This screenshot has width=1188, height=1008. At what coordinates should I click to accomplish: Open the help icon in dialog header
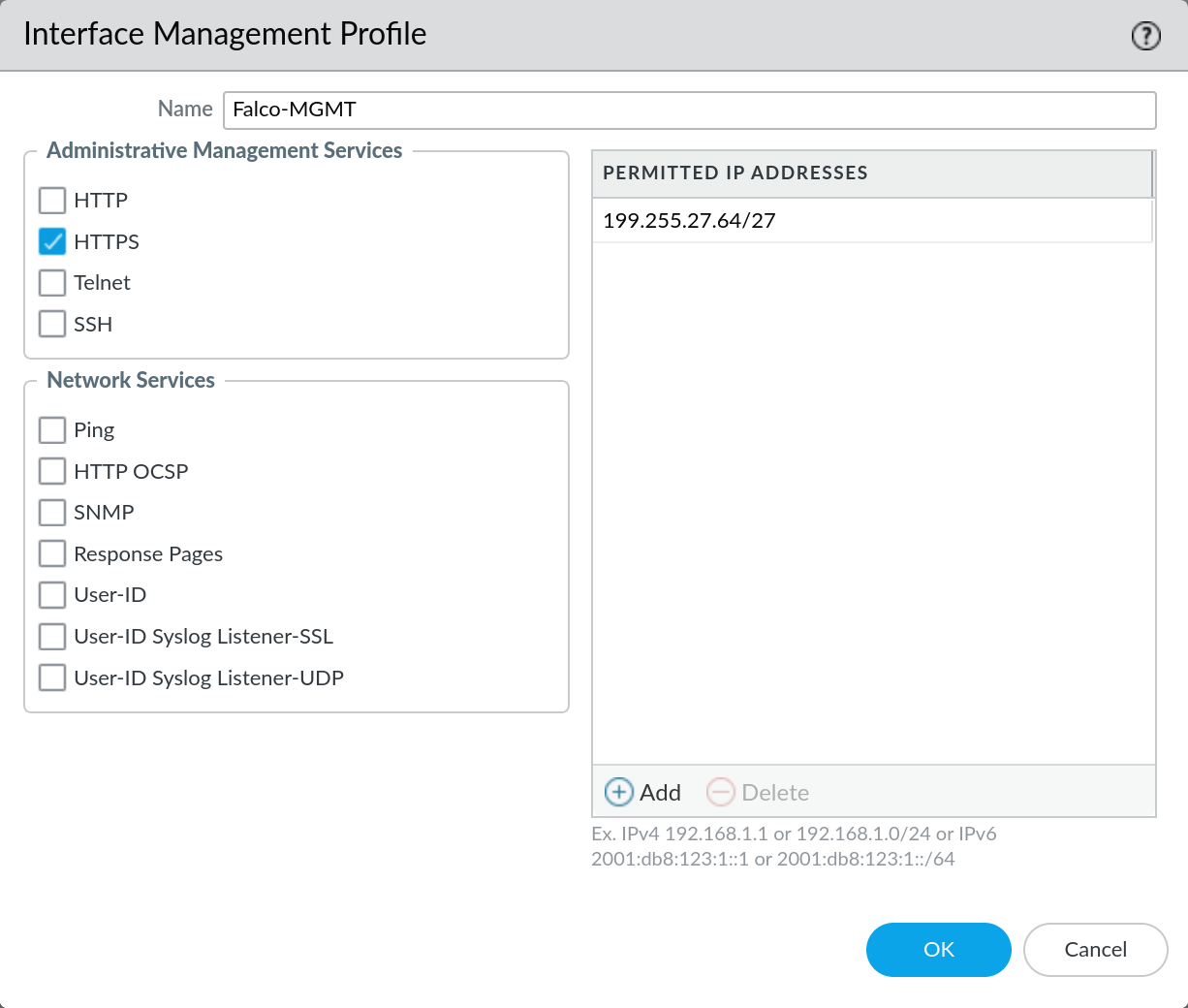(1145, 36)
